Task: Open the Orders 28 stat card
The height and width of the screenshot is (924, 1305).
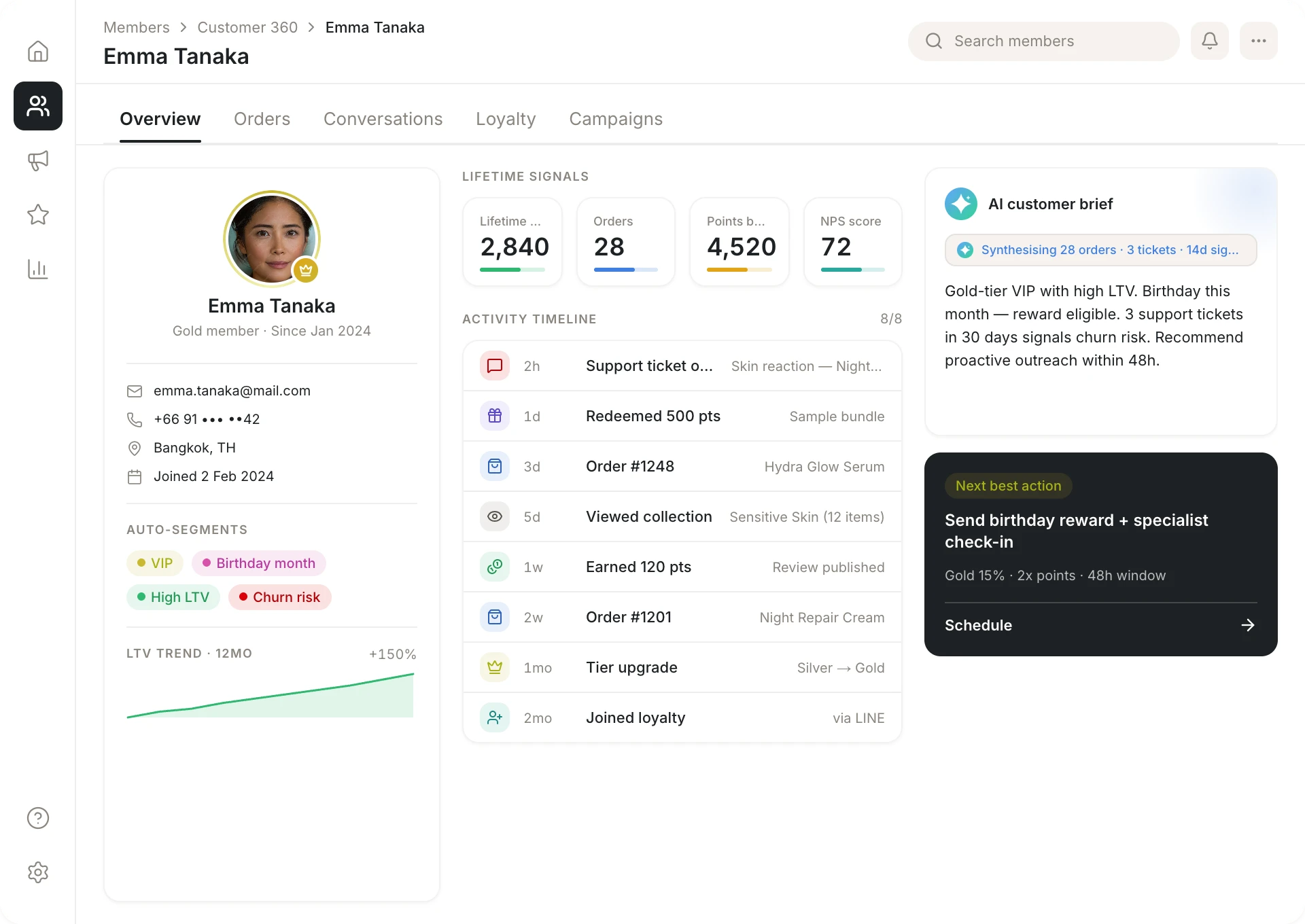Action: click(626, 242)
